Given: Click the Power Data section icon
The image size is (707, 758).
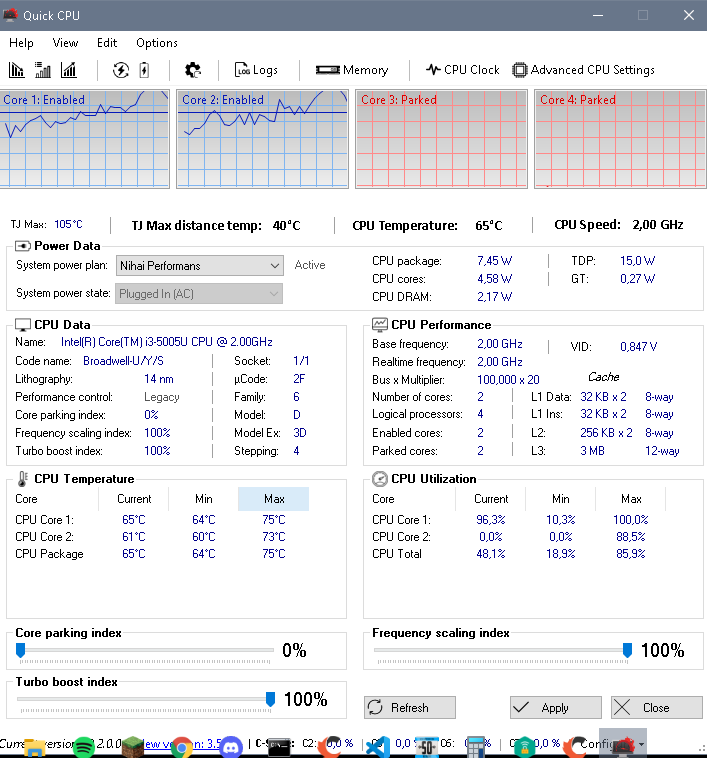Looking at the screenshot, I should (x=23, y=246).
